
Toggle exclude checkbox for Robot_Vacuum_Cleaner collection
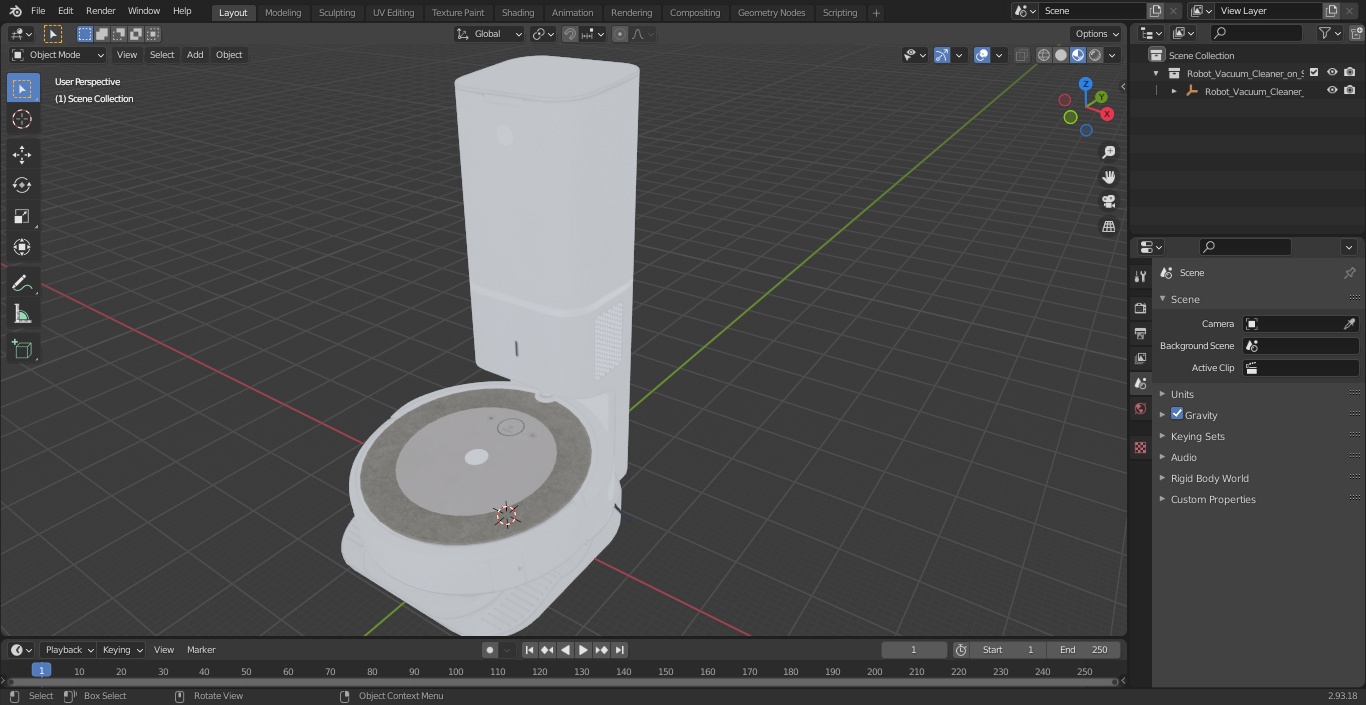tap(1314, 72)
